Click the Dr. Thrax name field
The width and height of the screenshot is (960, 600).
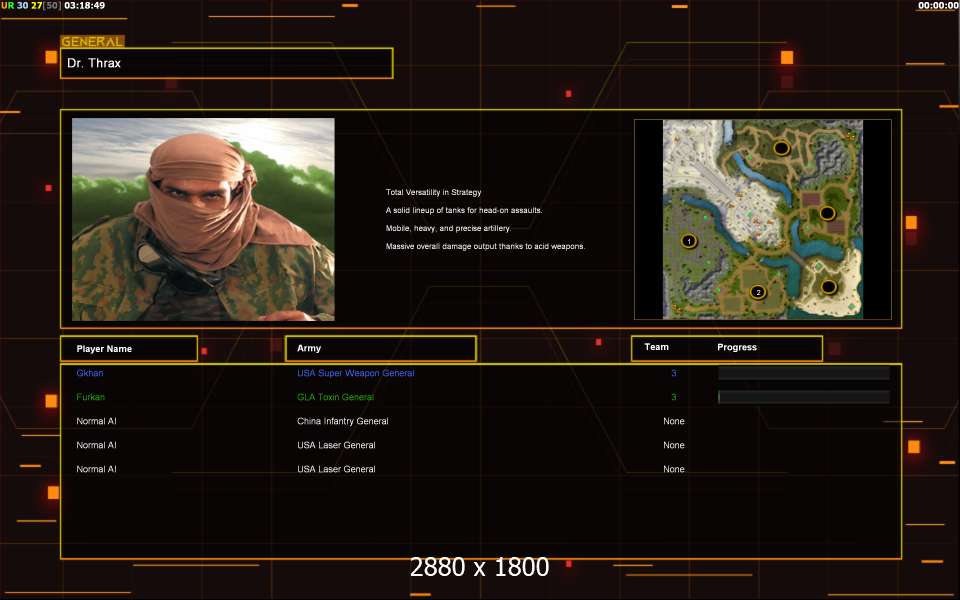(226, 63)
